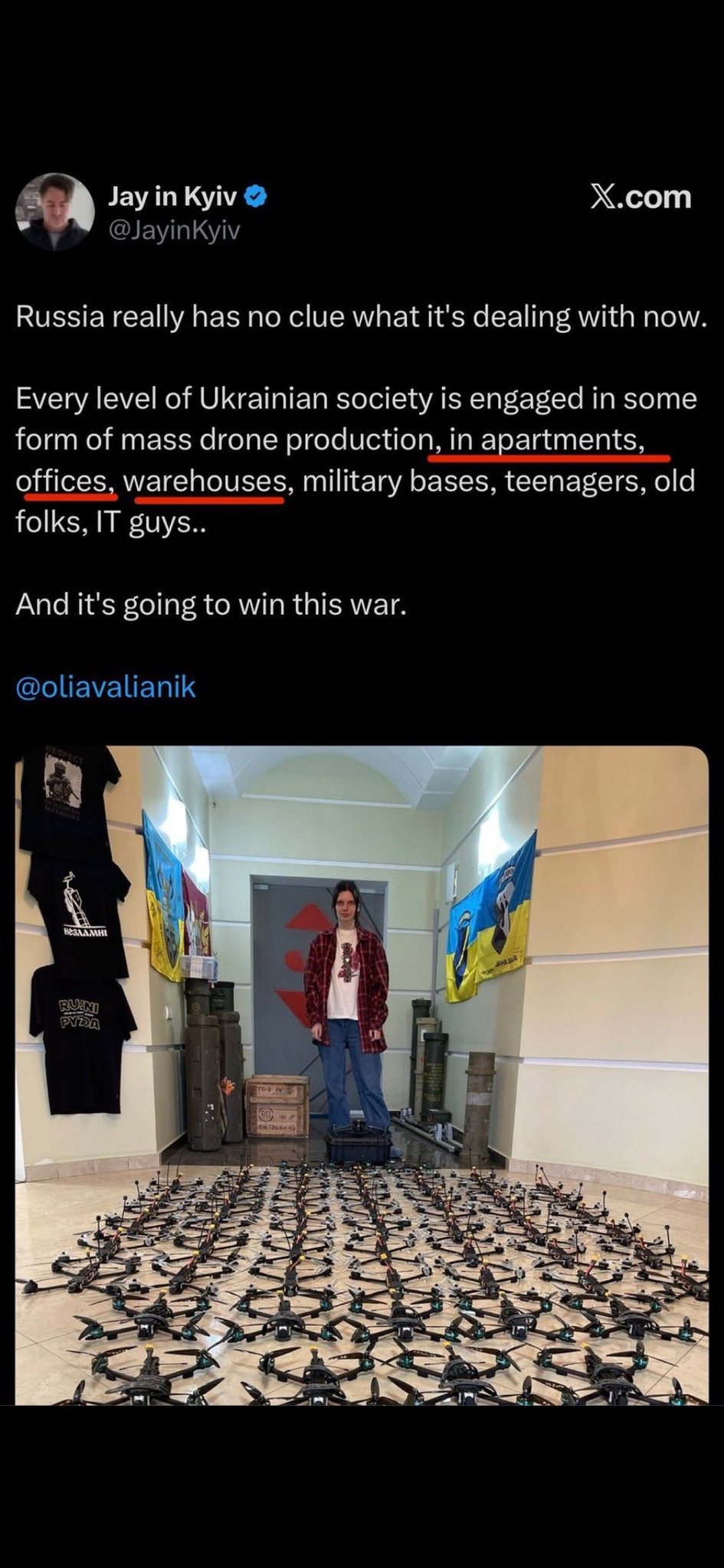Click the blue verified checkmark badge

pos(255,197)
